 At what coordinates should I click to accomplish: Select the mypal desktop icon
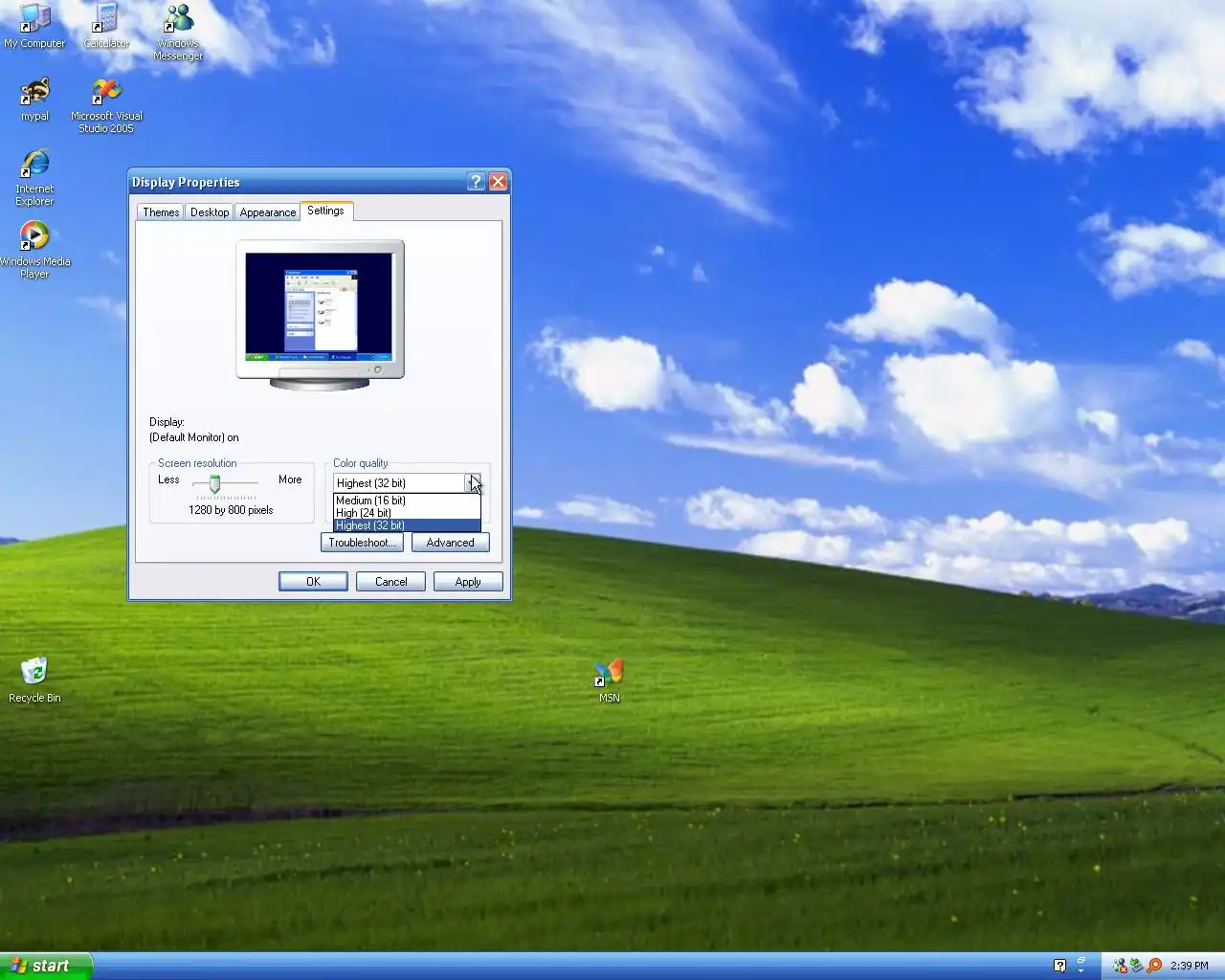click(x=34, y=100)
